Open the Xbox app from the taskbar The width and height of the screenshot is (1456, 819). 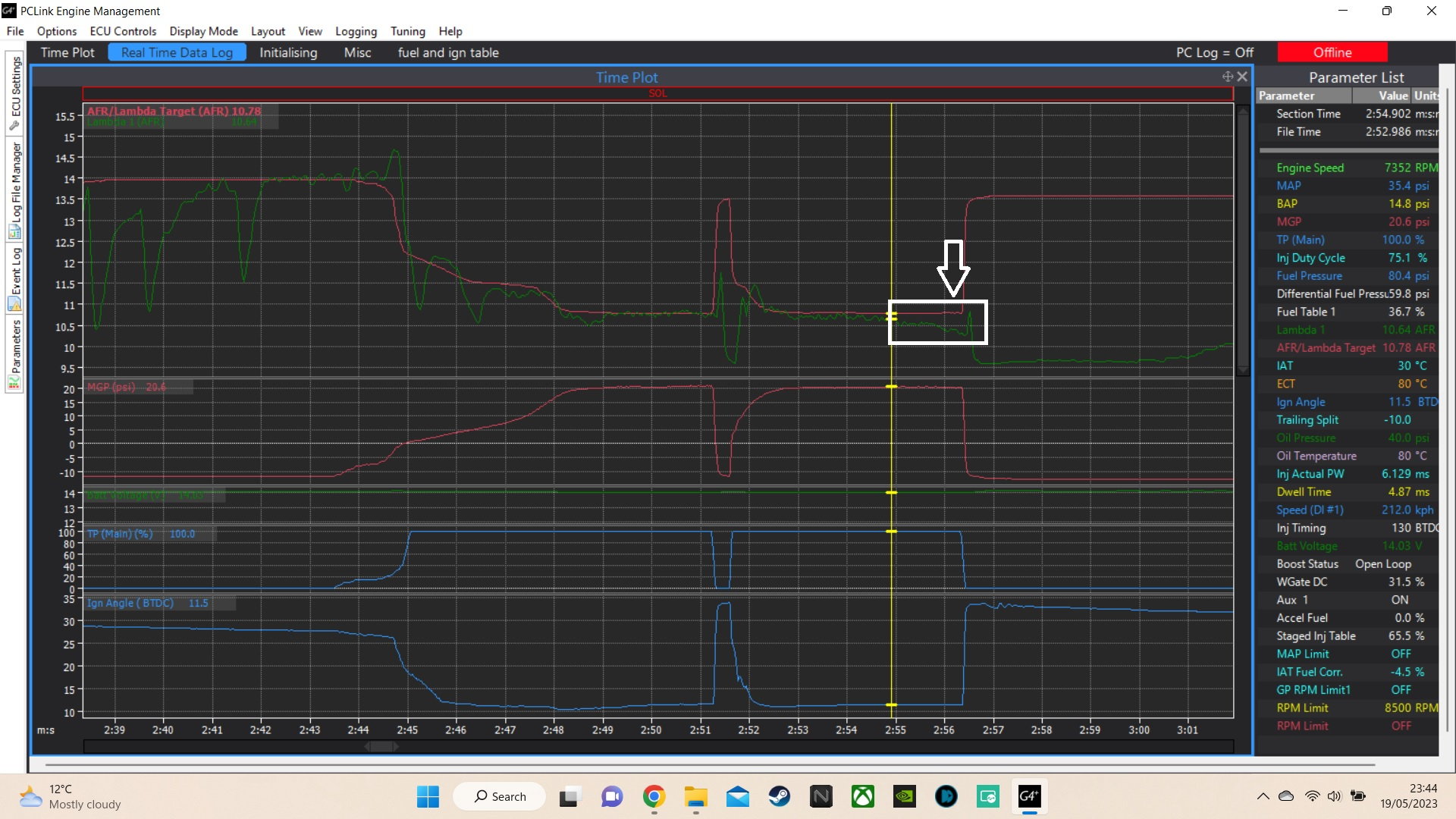pyautogui.click(x=862, y=796)
